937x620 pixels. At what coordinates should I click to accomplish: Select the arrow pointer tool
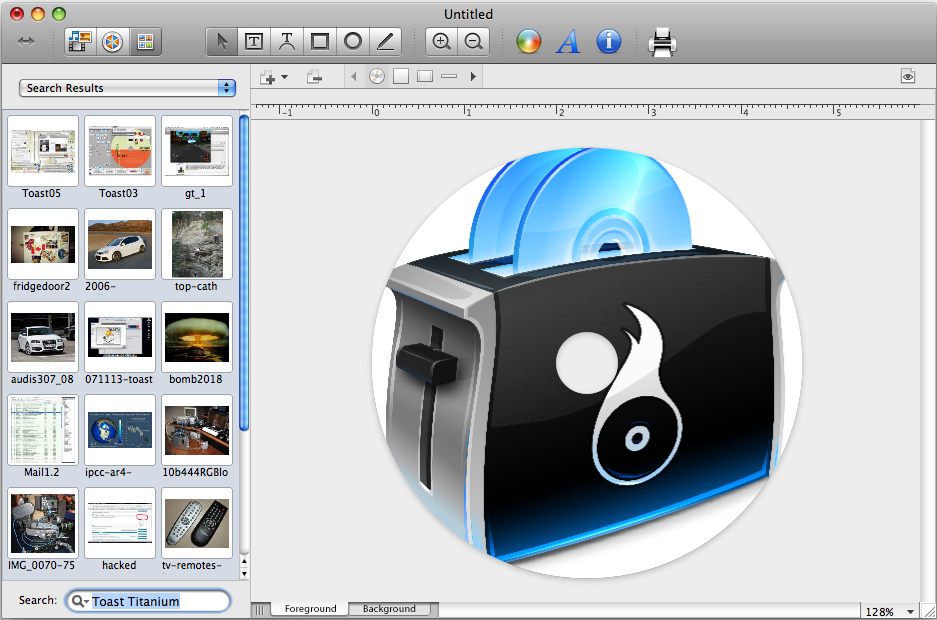(222, 42)
